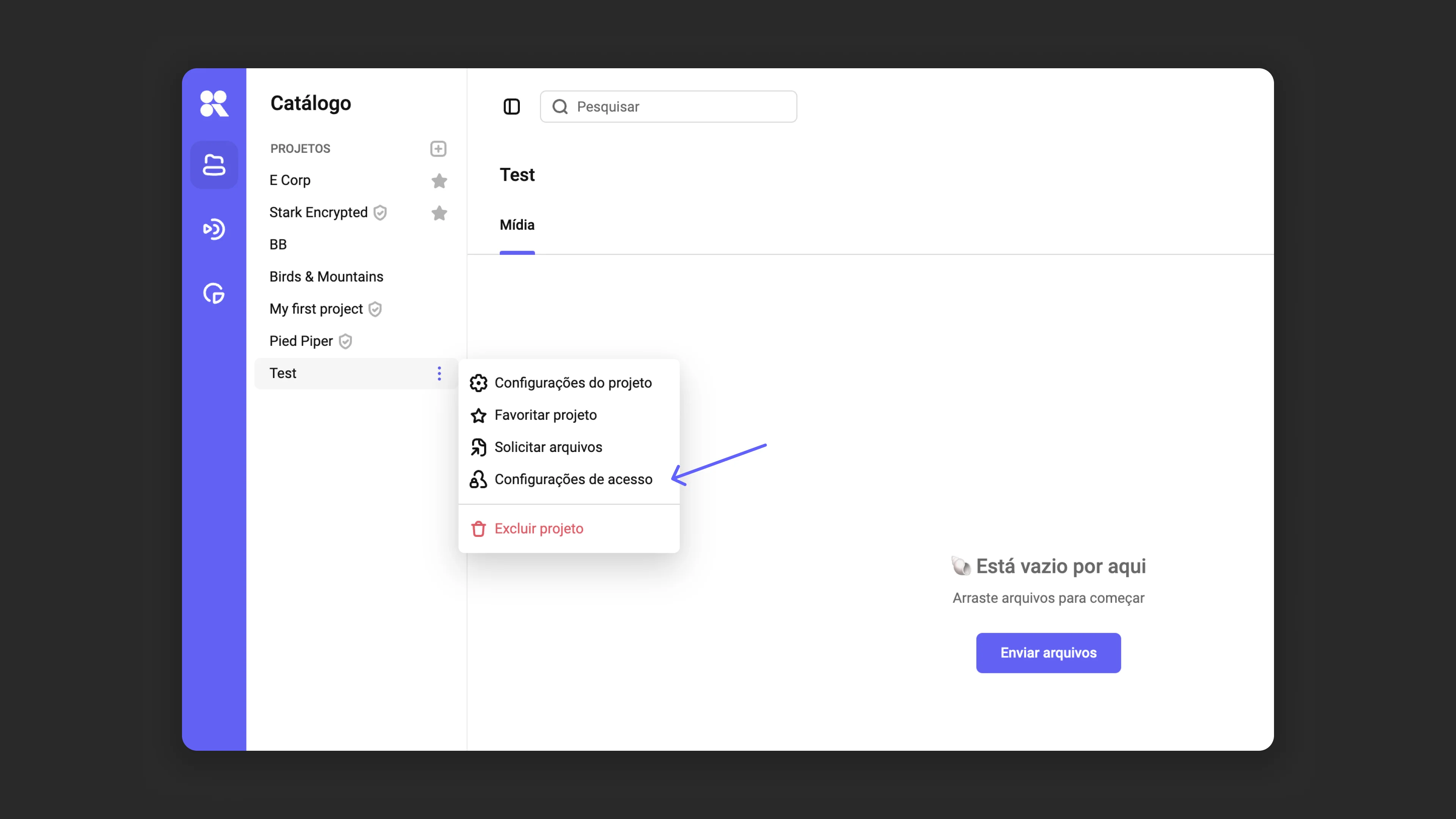Toggle the sidebar panel icon
The image size is (1456, 819).
pyautogui.click(x=511, y=106)
